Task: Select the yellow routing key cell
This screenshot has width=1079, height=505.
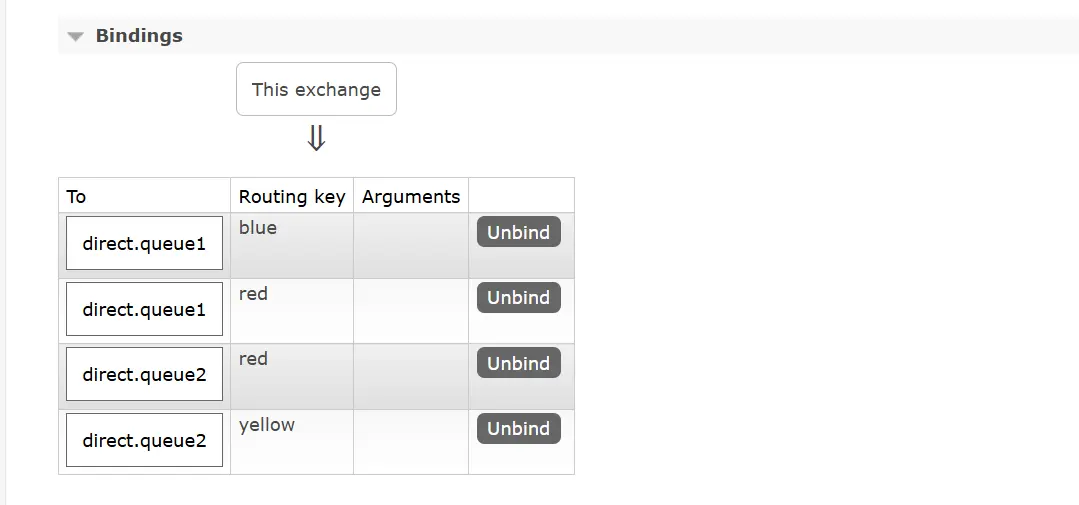Action: (x=267, y=425)
